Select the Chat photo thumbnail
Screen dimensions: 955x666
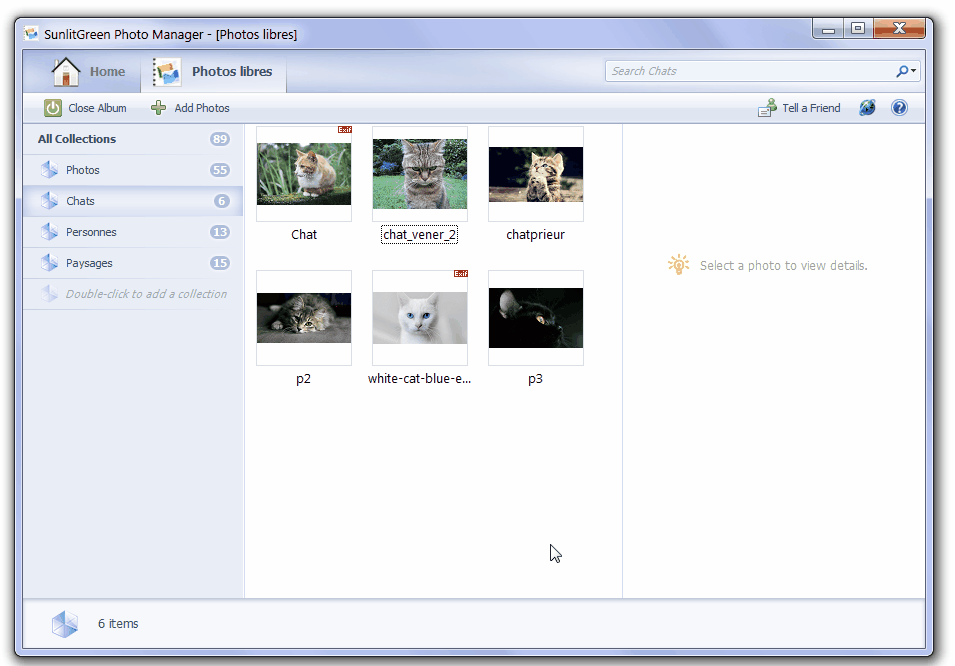(303, 175)
